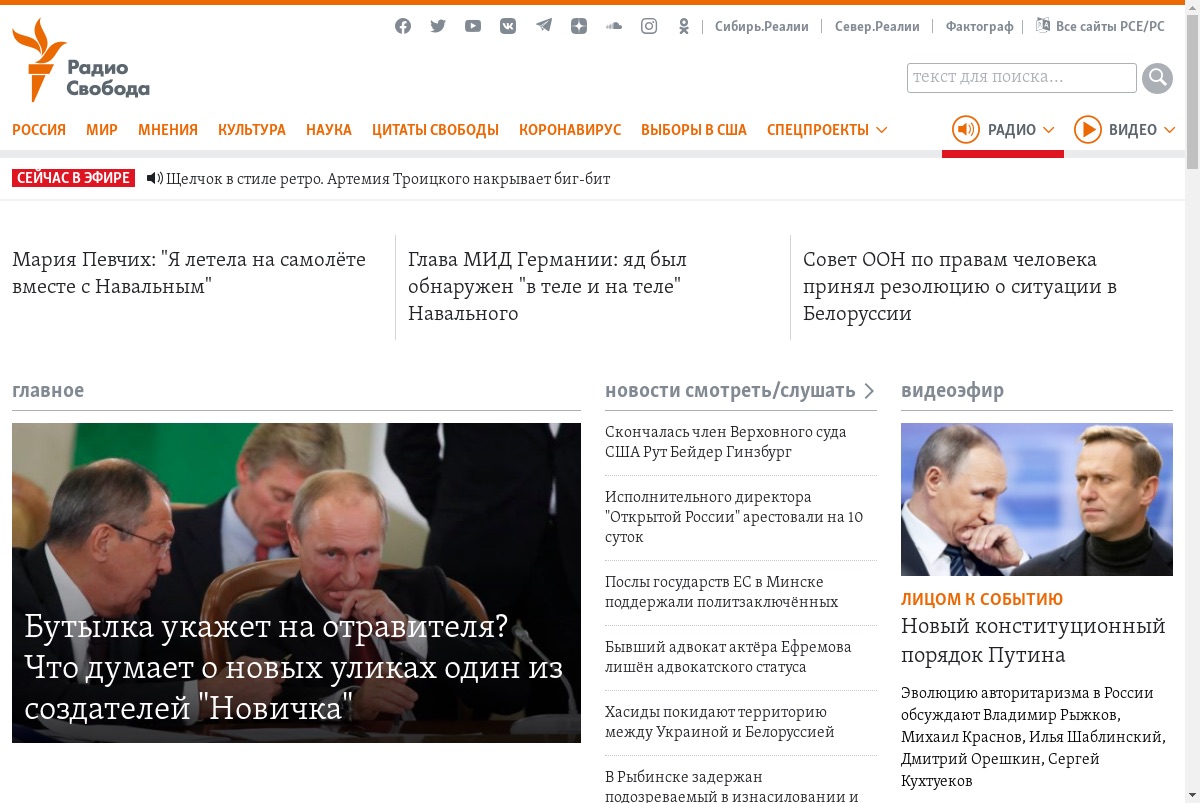Expand the Радио dropdown
Screen dimensions: 1200x803
(x=1003, y=129)
